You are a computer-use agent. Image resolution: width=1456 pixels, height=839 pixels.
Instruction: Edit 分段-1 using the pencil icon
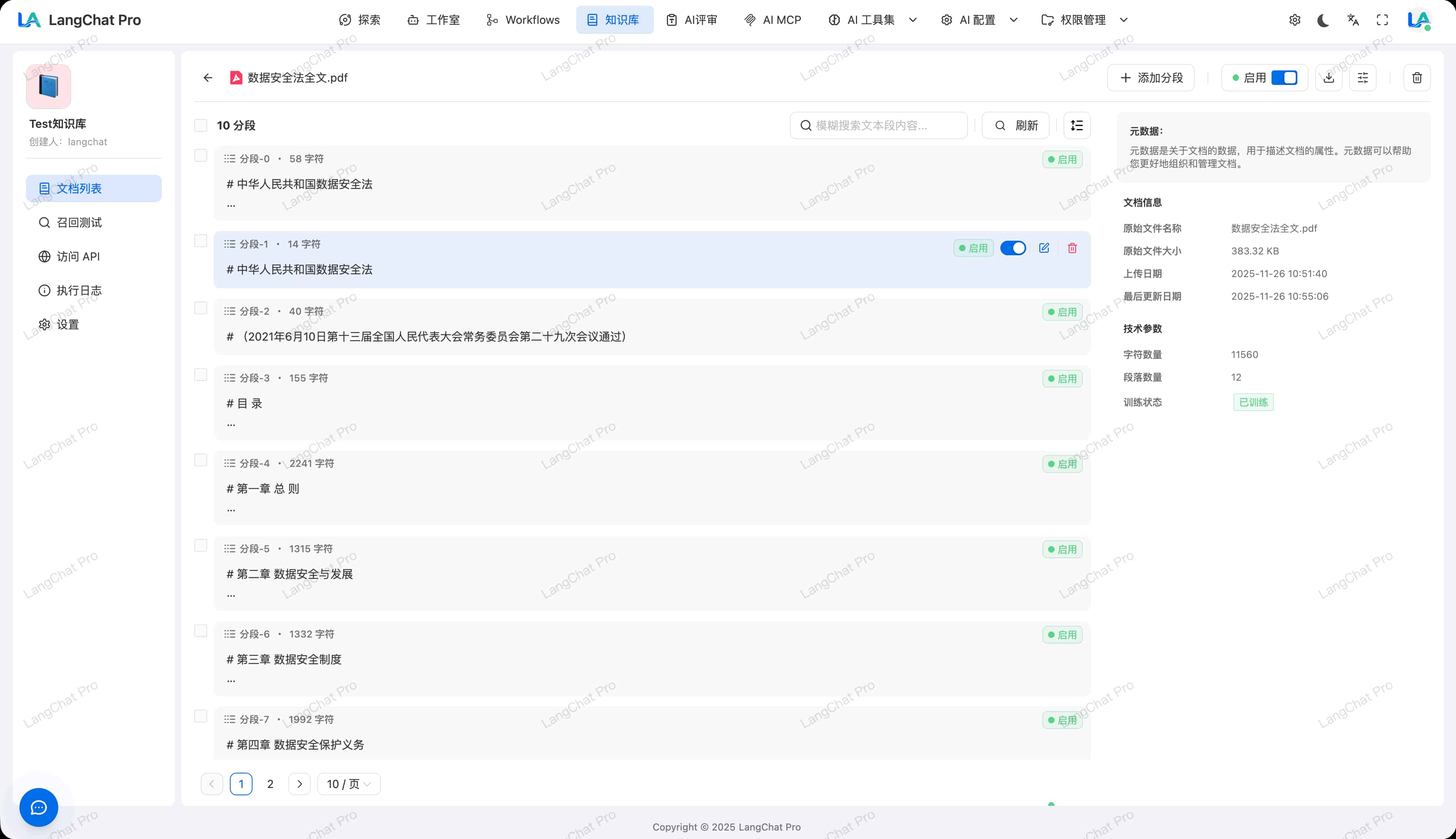(x=1044, y=248)
